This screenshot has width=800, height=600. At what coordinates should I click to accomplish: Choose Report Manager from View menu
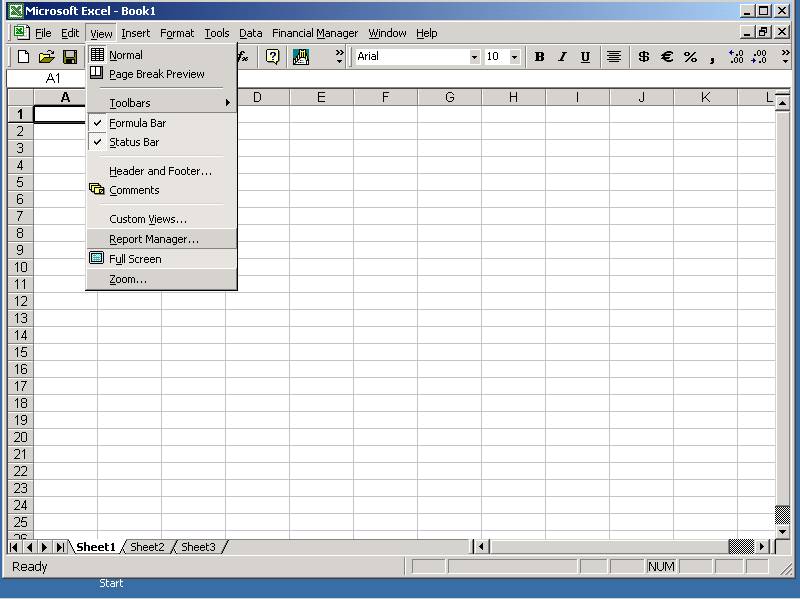coord(154,239)
